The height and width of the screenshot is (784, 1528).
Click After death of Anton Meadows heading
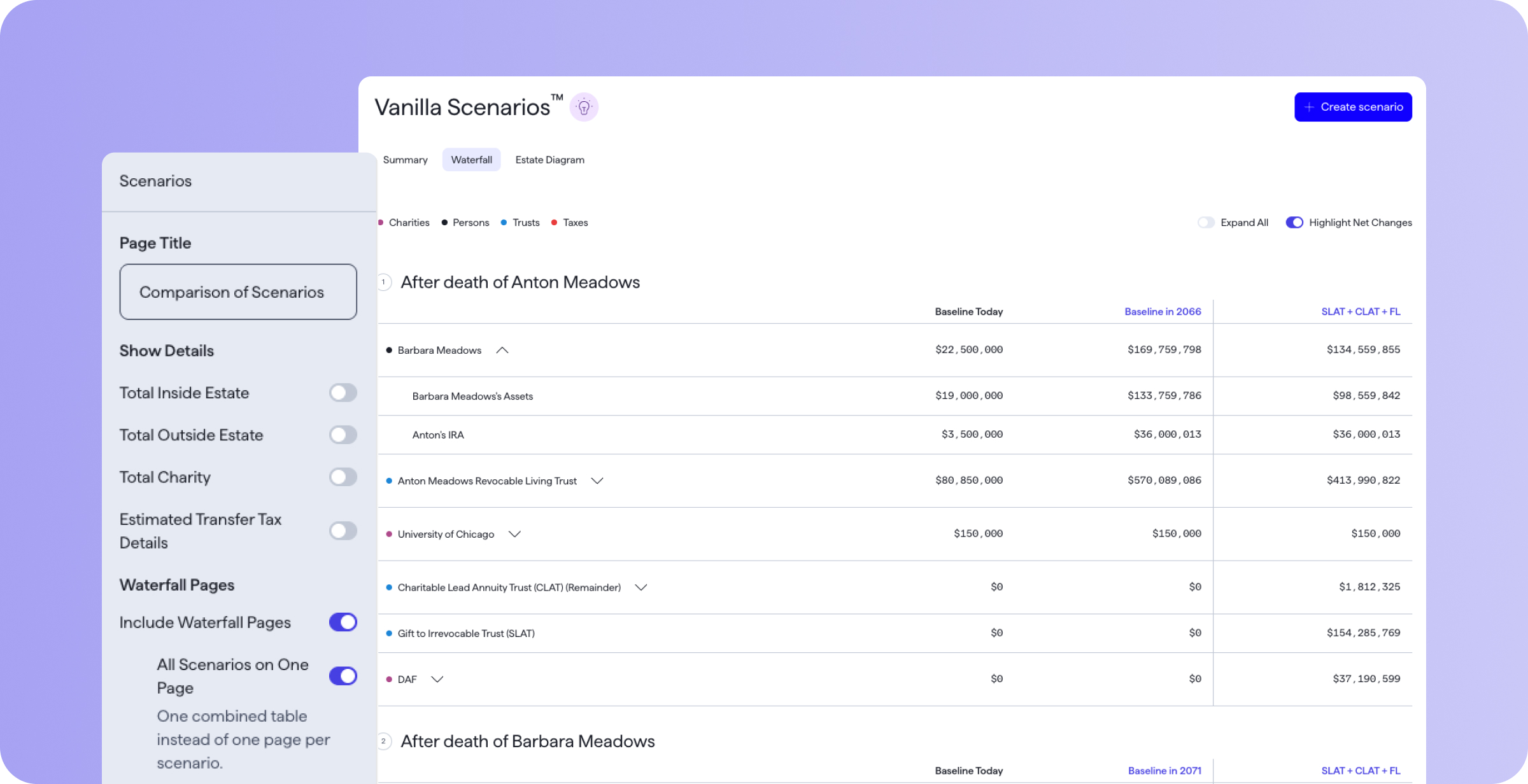520,283
